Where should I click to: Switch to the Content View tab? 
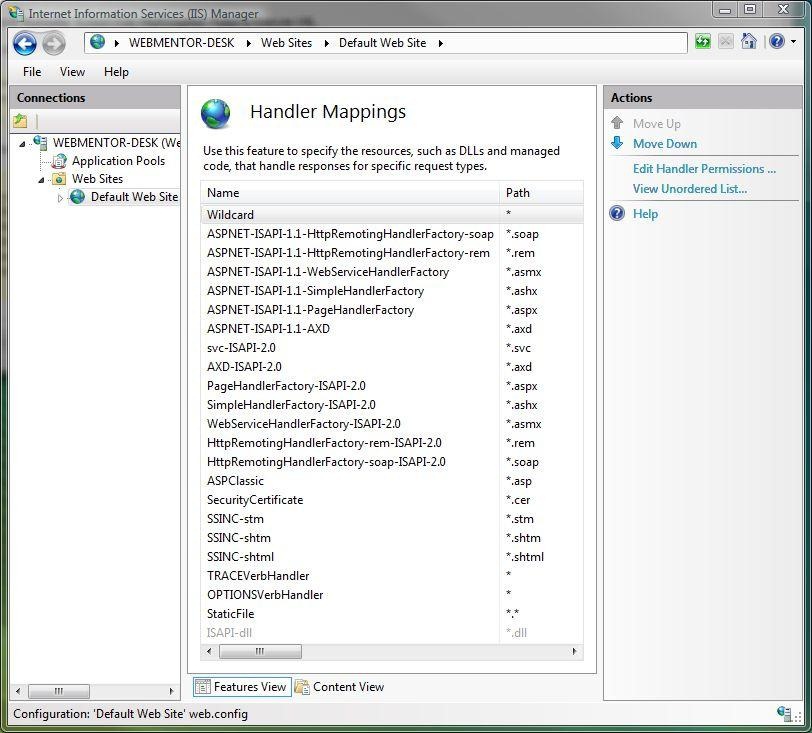[340, 687]
